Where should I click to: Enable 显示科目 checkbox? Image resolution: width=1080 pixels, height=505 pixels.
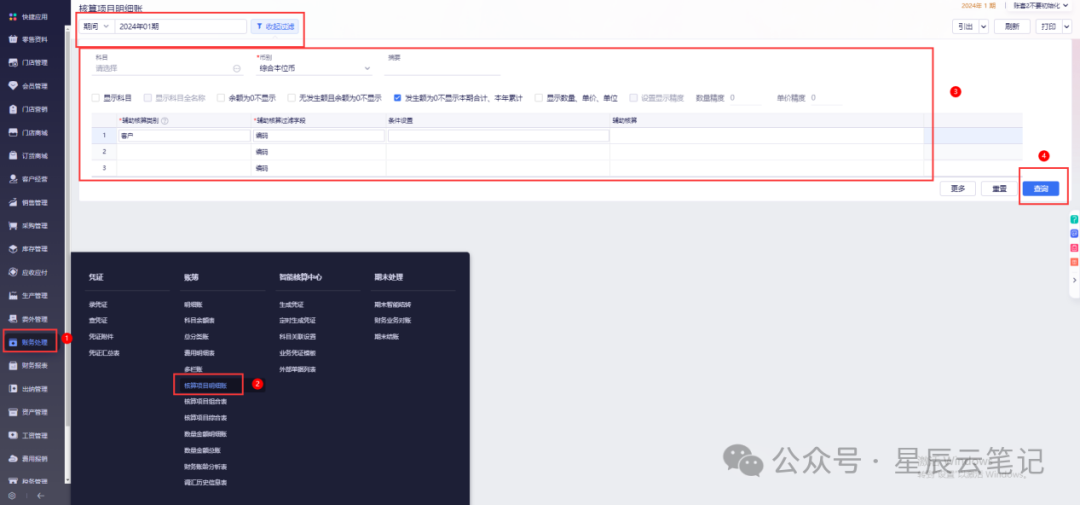[96, 98]
